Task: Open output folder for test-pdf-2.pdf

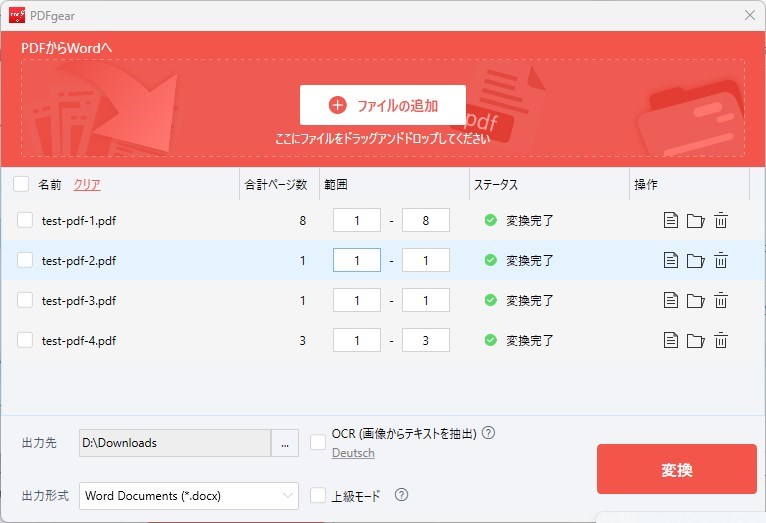Action: click(696, 261)
